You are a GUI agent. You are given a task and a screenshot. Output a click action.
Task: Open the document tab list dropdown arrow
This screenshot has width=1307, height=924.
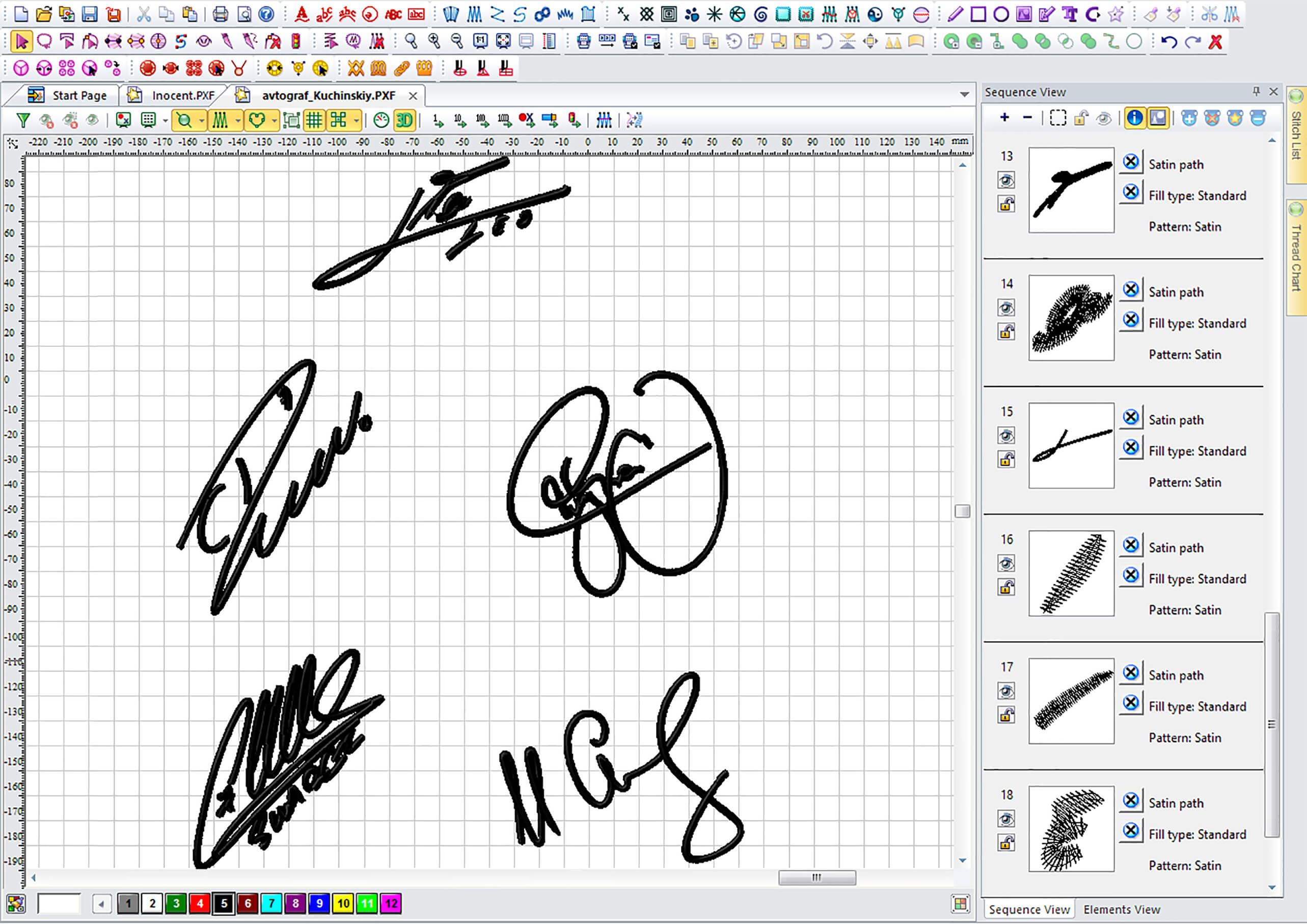(x=964, y=95)
